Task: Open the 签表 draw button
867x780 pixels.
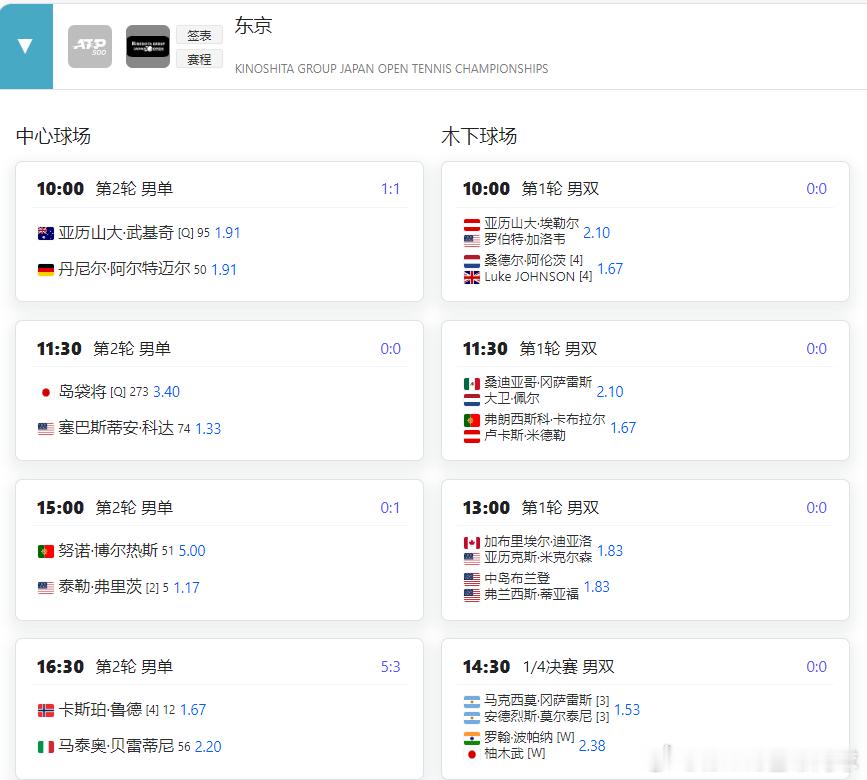Action: [199, 35]
